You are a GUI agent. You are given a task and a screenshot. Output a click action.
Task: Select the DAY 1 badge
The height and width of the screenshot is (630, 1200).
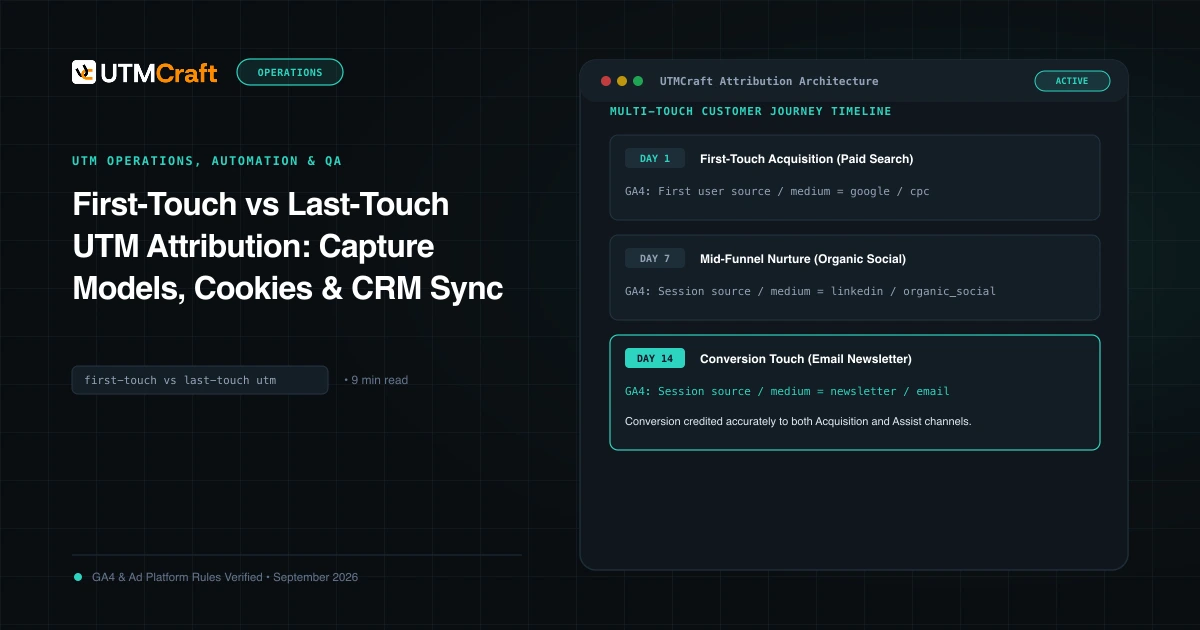[x=655, y=158]
